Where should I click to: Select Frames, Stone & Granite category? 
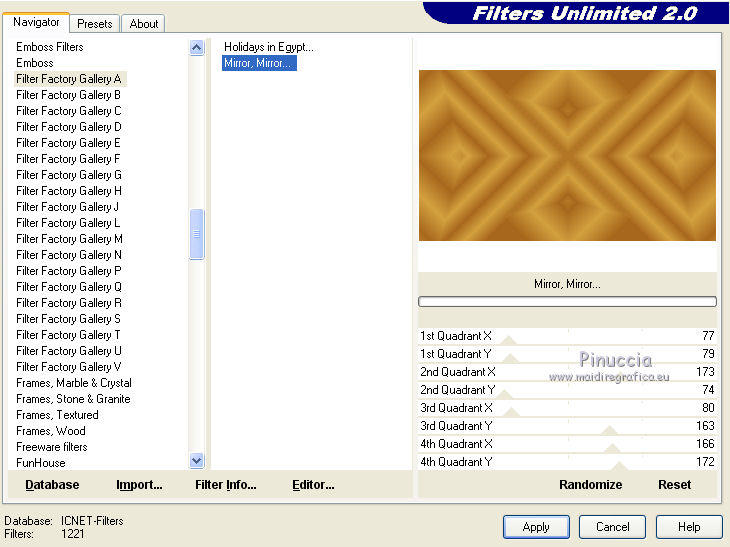click(73, 398)
